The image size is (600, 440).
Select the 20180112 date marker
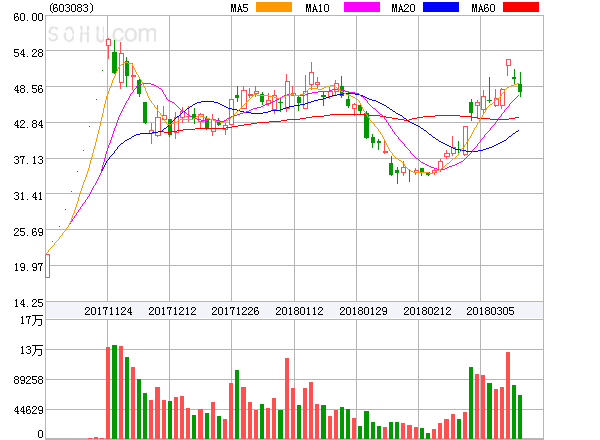[x=299, y=311]
